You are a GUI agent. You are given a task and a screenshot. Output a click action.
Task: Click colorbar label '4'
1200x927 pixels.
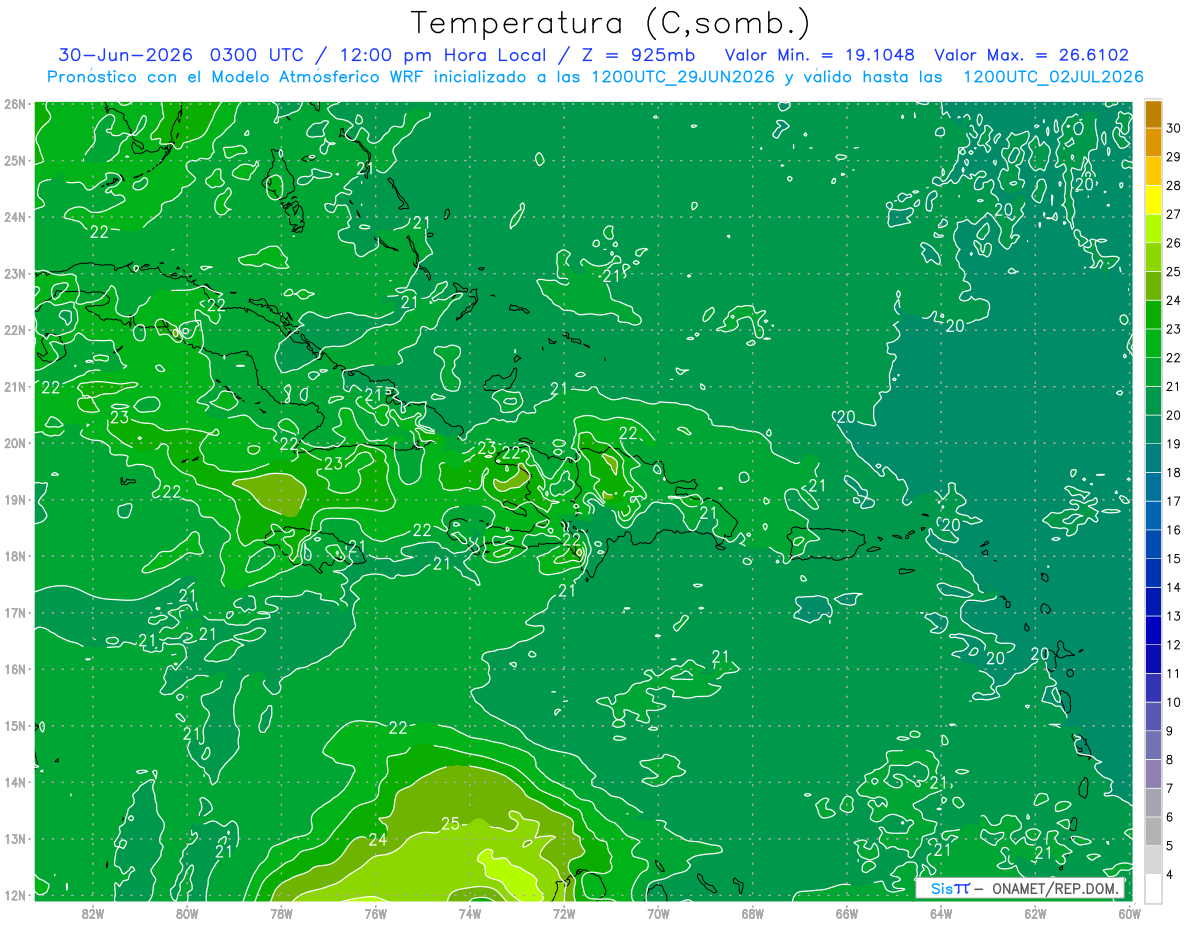click(1171, 874)
